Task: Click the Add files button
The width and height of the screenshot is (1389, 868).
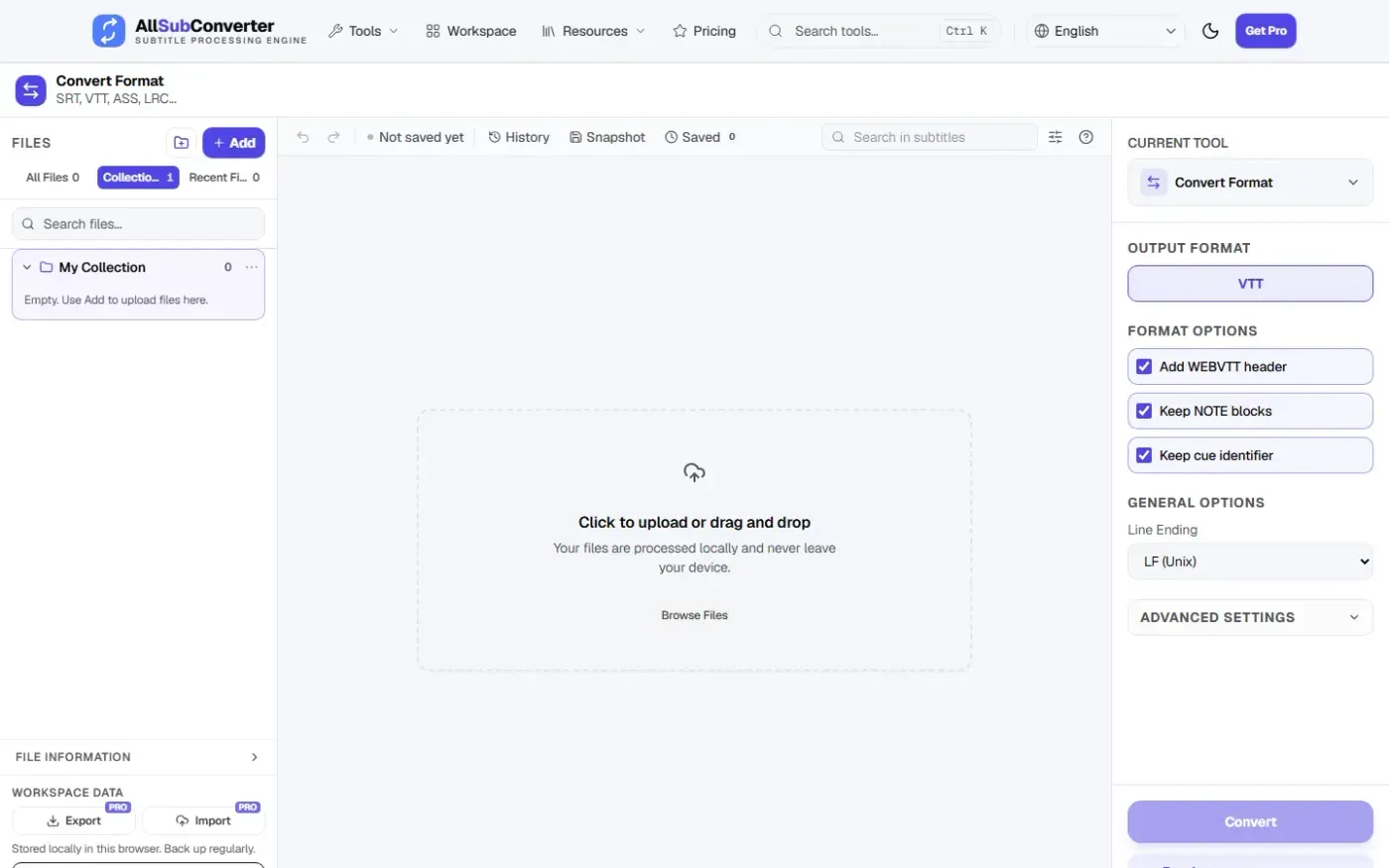Action: pos(234,143)
